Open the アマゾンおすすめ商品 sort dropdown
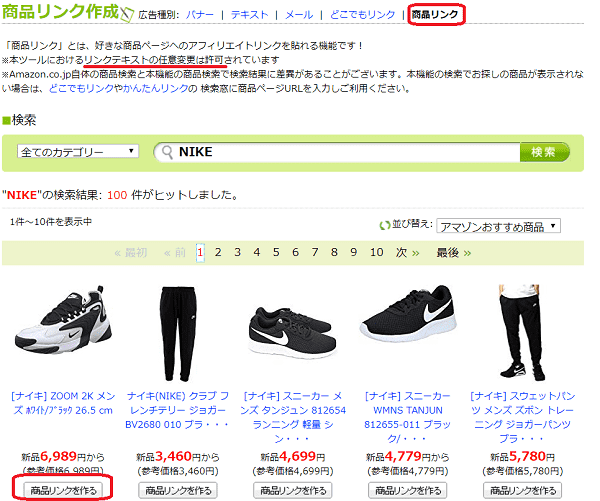Viewport: 600px width, 501px height. 498,226
